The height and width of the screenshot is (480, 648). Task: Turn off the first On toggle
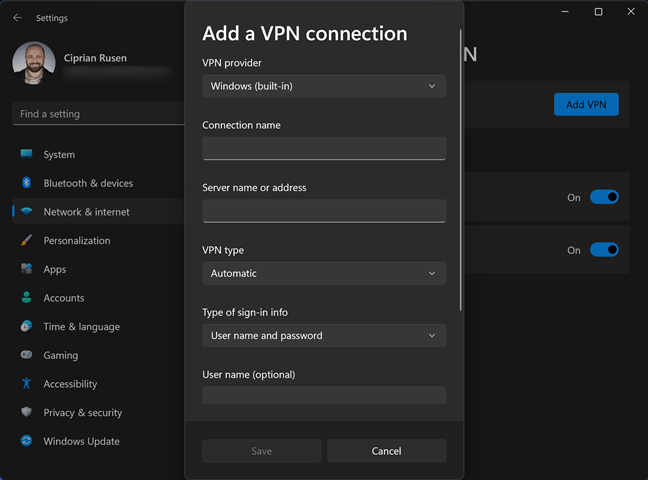point(604,197)
